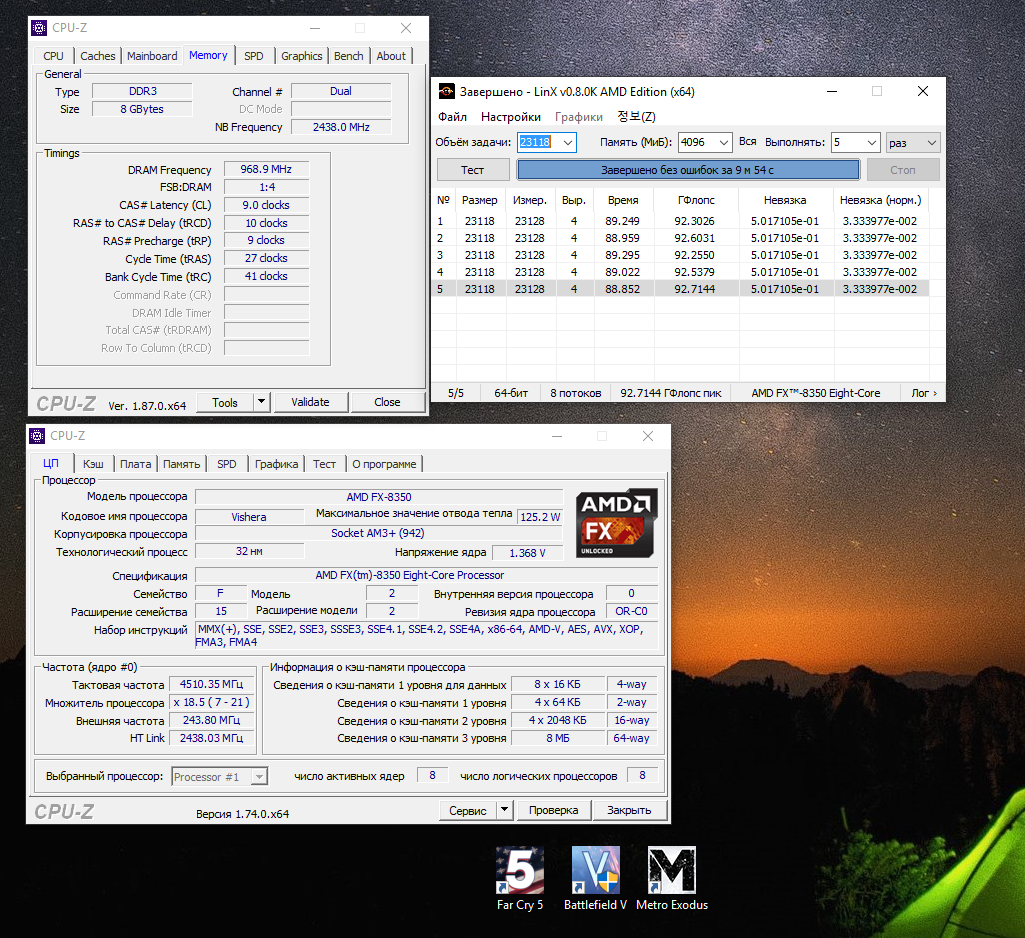Click LinX progress bar showing Завершено без ошибок
This screenshot has width=1025, height=938.
[x=688, y=170]
